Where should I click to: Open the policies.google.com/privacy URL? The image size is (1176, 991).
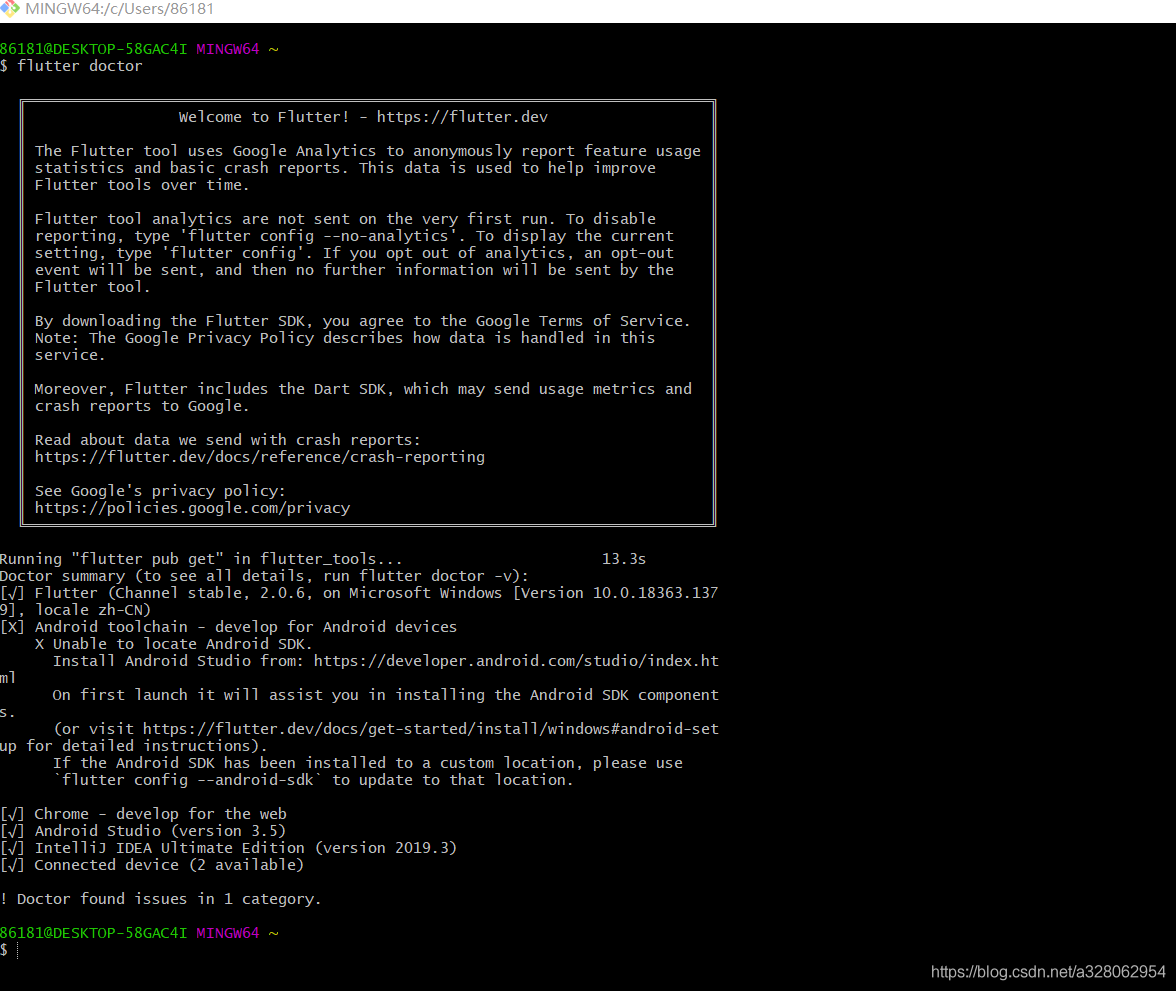192,508
